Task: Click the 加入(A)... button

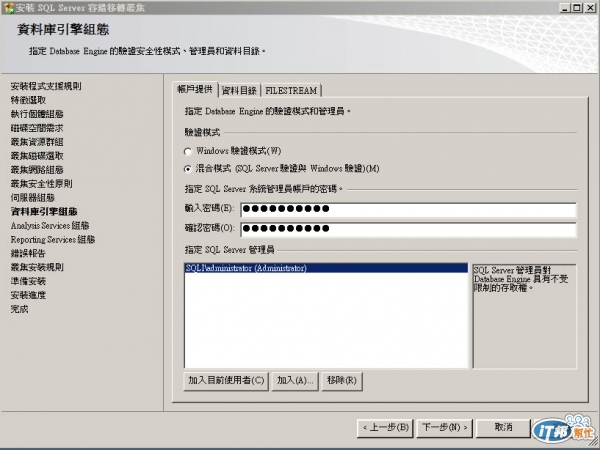Action: [x=295, y=381]
